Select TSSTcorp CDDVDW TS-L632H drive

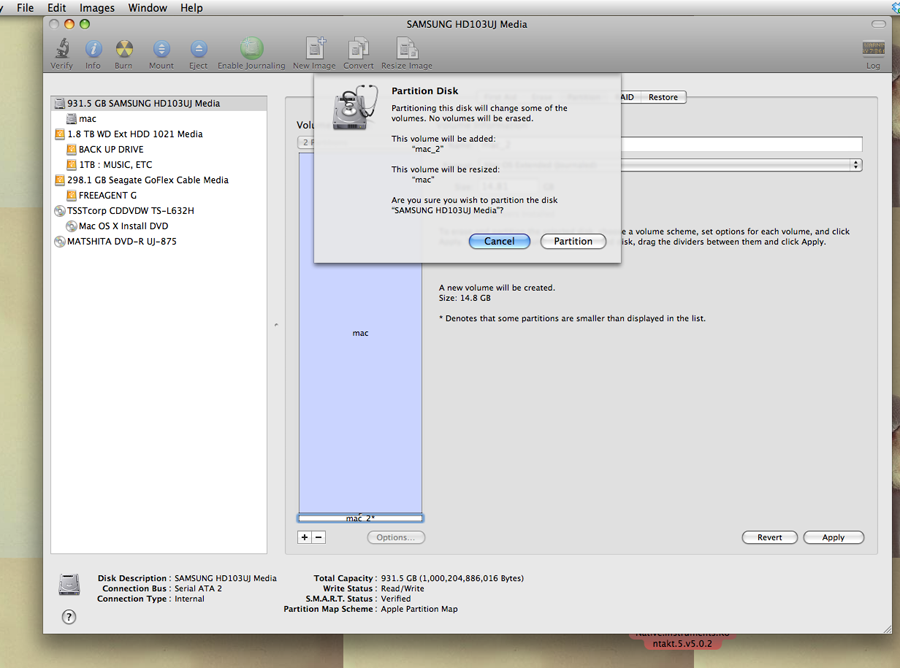tap(159, 211)
